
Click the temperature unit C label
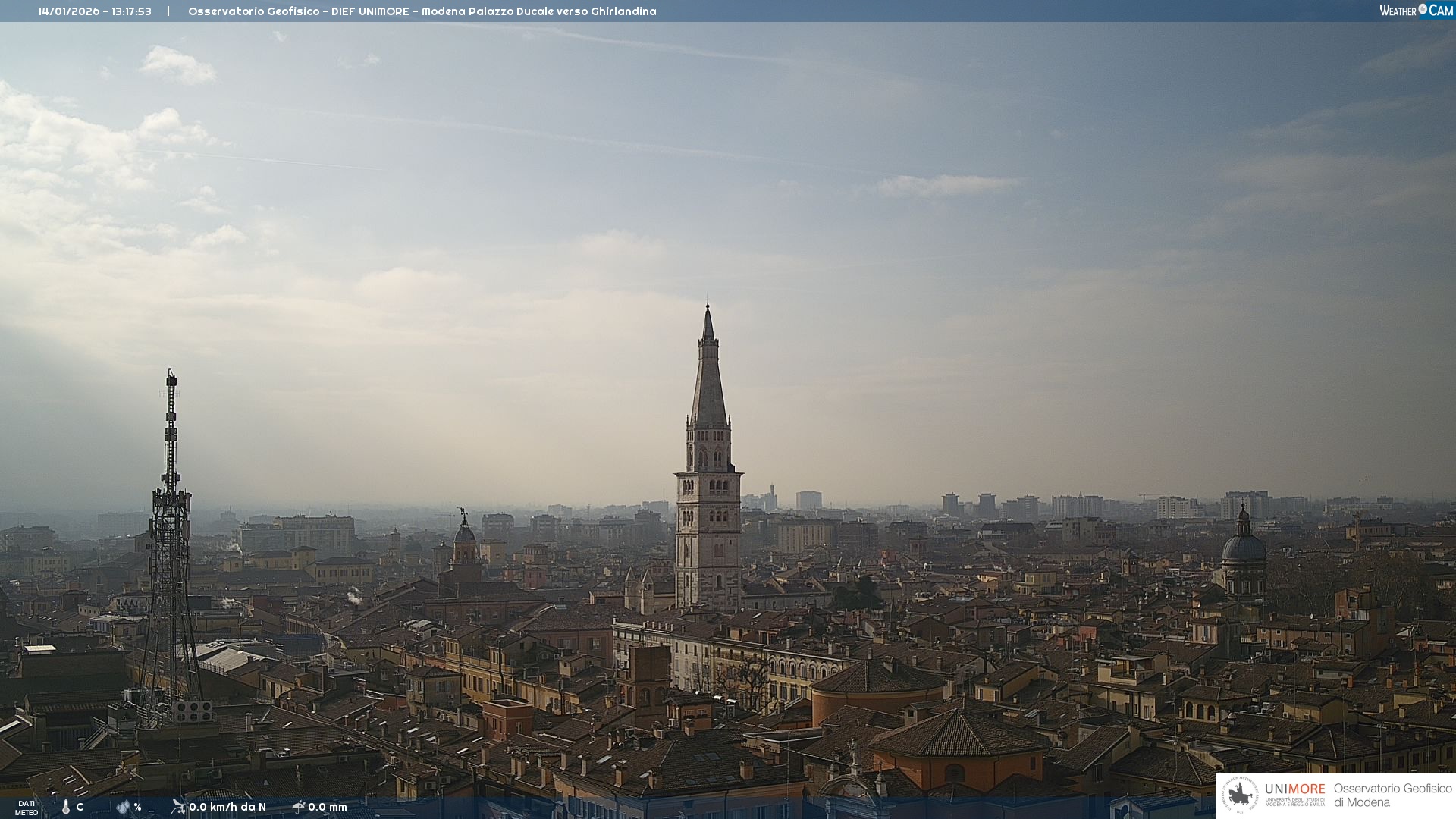80,807
